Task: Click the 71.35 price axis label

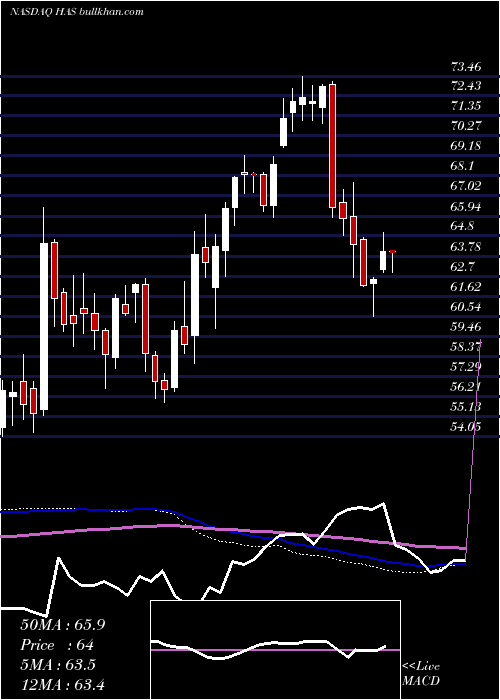Action: 466,106
